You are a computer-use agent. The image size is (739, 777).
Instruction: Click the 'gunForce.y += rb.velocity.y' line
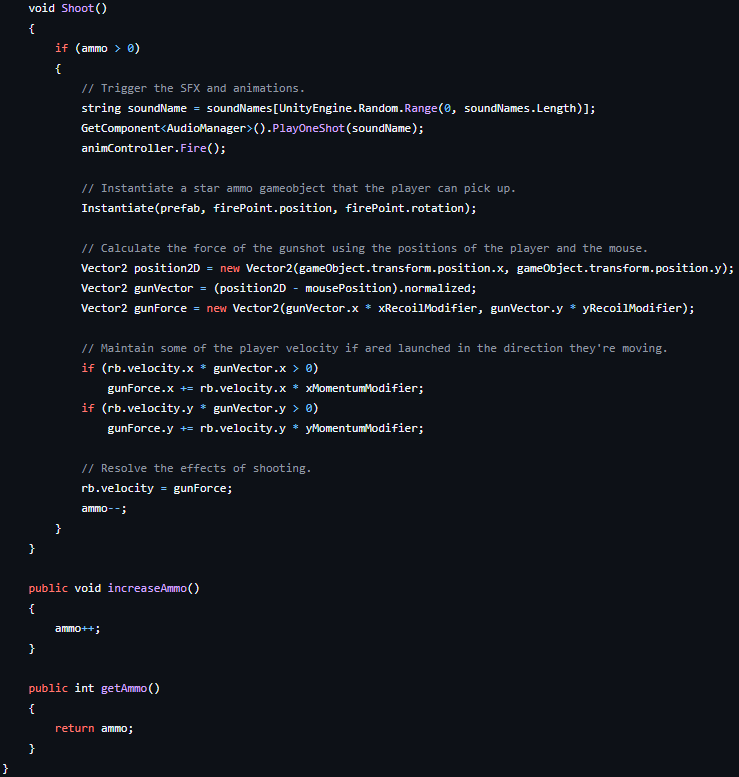pos(266,428)
